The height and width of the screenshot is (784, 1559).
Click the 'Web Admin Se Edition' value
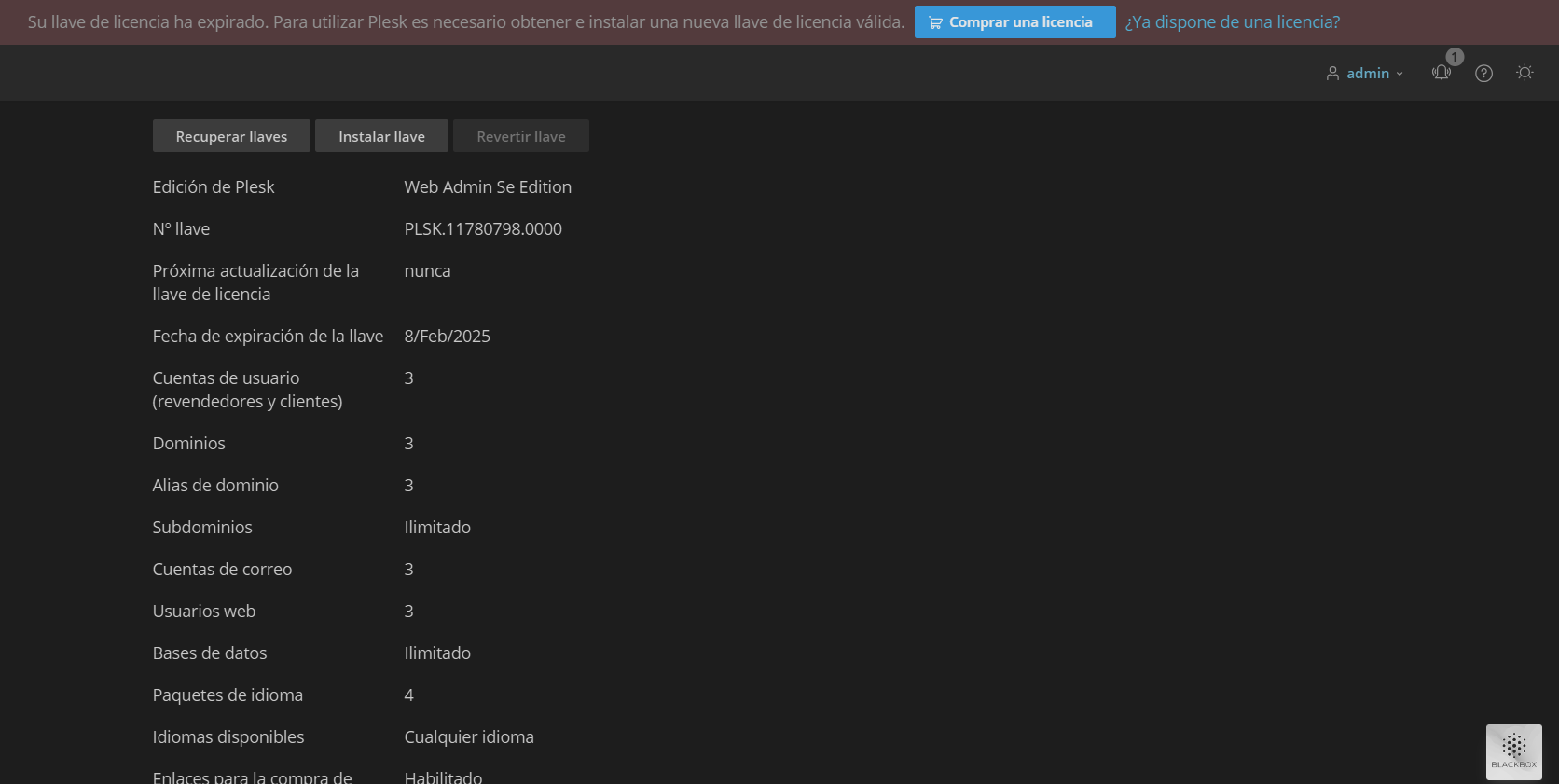point(488,186)
